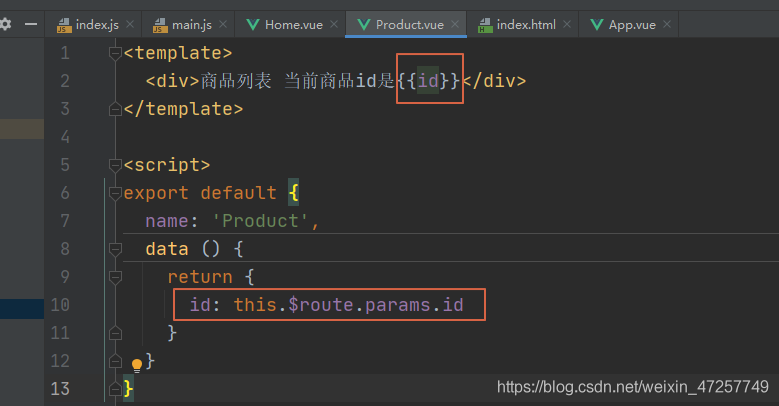The width and height of the screenshot is (779, 406).
Task: Click the 'name' property key on line 7
Action: (x=167, y=221)
